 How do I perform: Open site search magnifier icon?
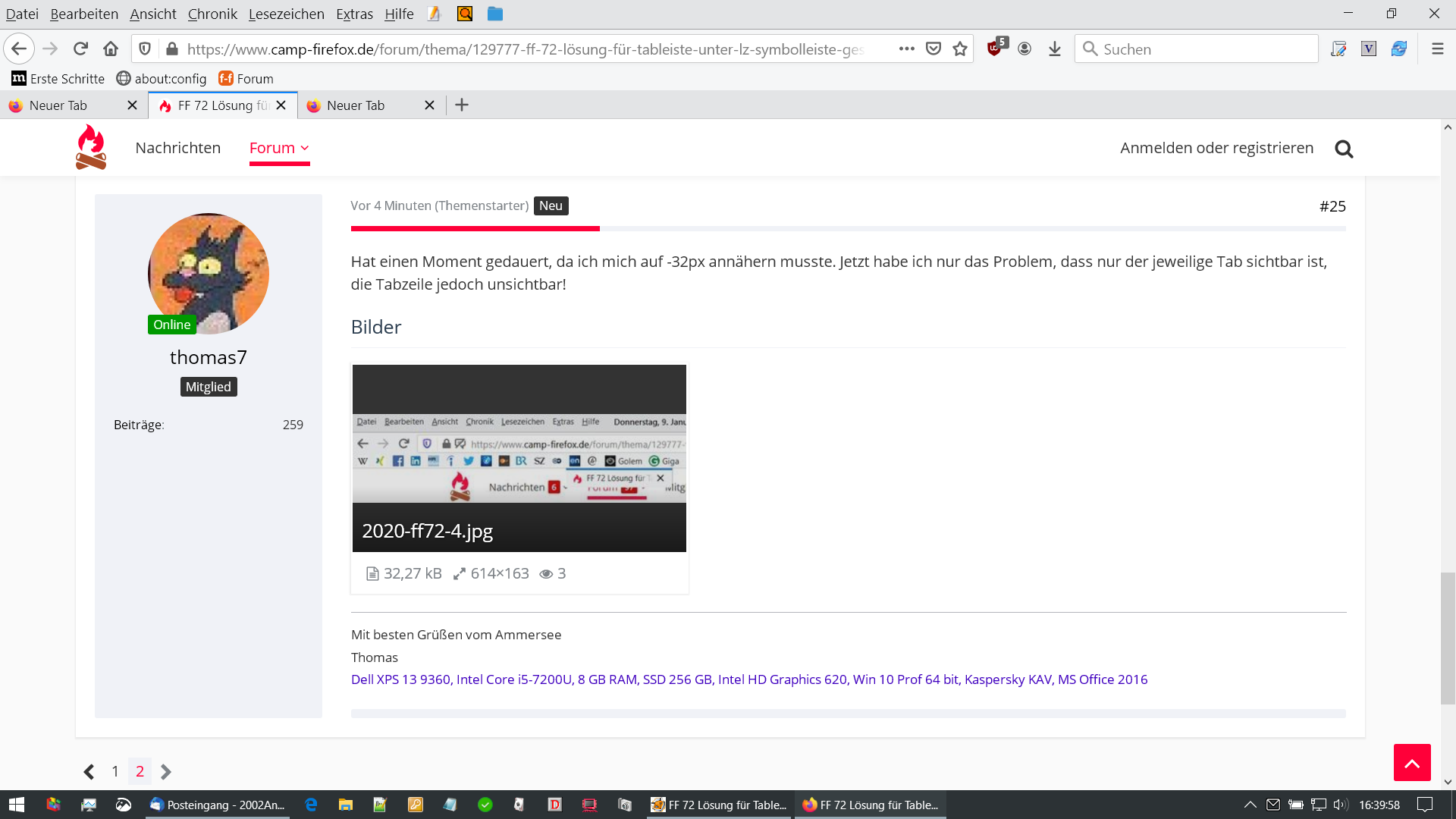click(1344, 149)
